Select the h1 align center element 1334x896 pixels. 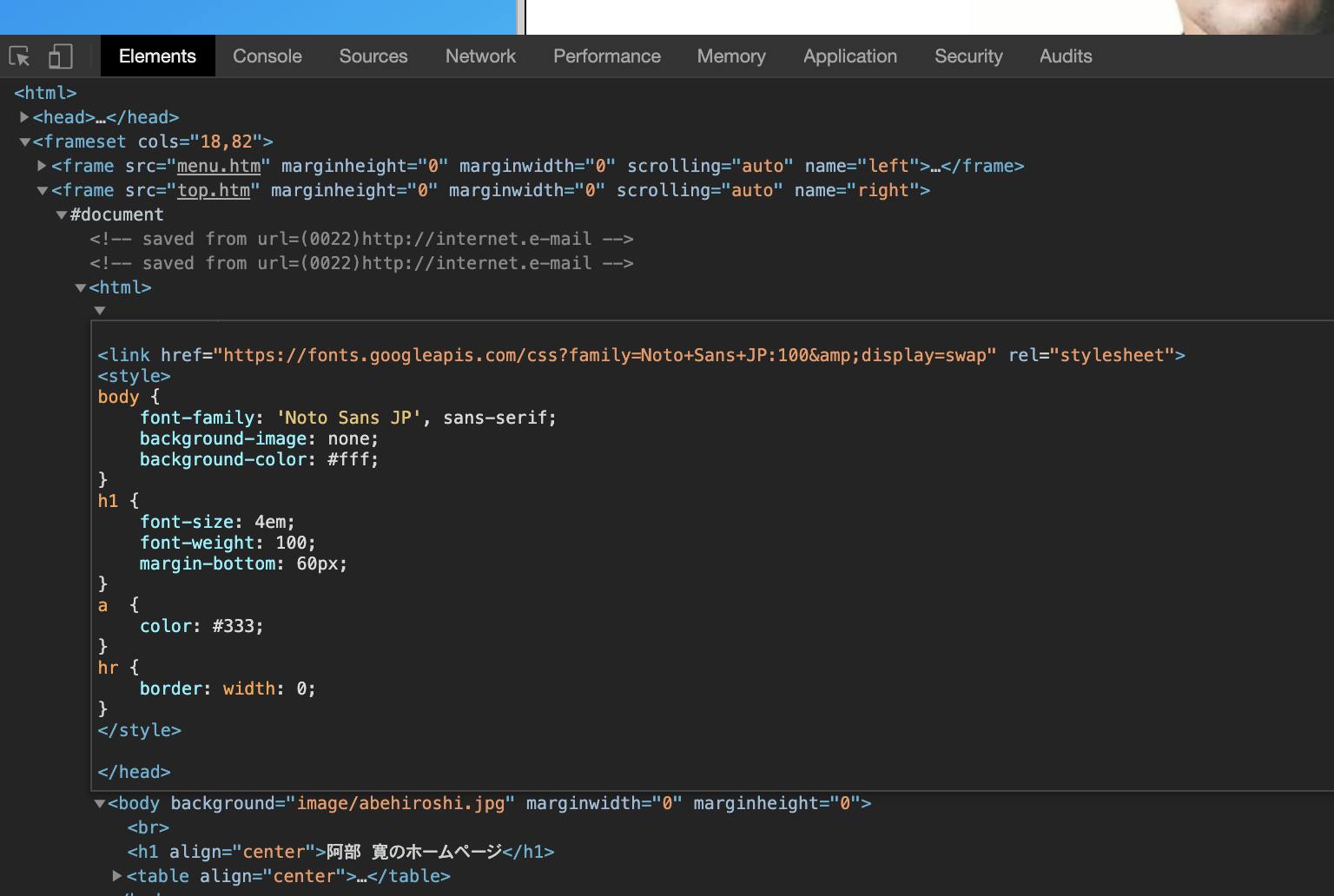(x=340, y=852)
